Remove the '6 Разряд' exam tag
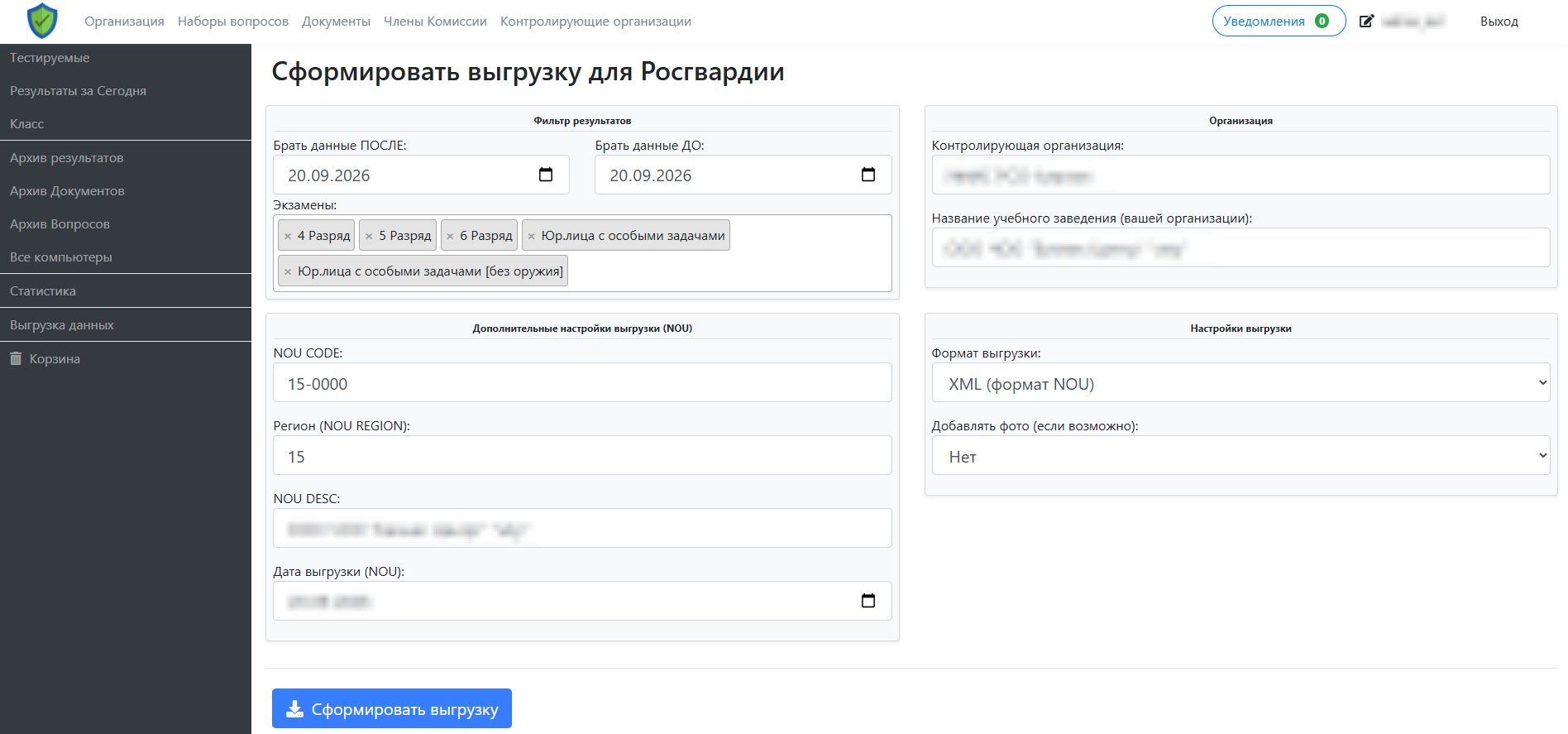This screenshot has width=1568, height=734. pyautogui.click(x=450, y=236)
